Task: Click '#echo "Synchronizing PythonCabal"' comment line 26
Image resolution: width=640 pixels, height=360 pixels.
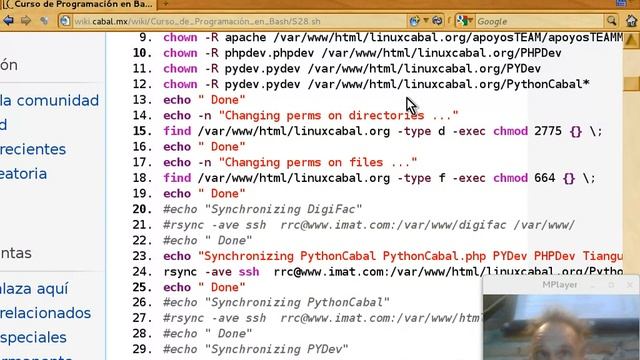Action: tap(276, 302)
